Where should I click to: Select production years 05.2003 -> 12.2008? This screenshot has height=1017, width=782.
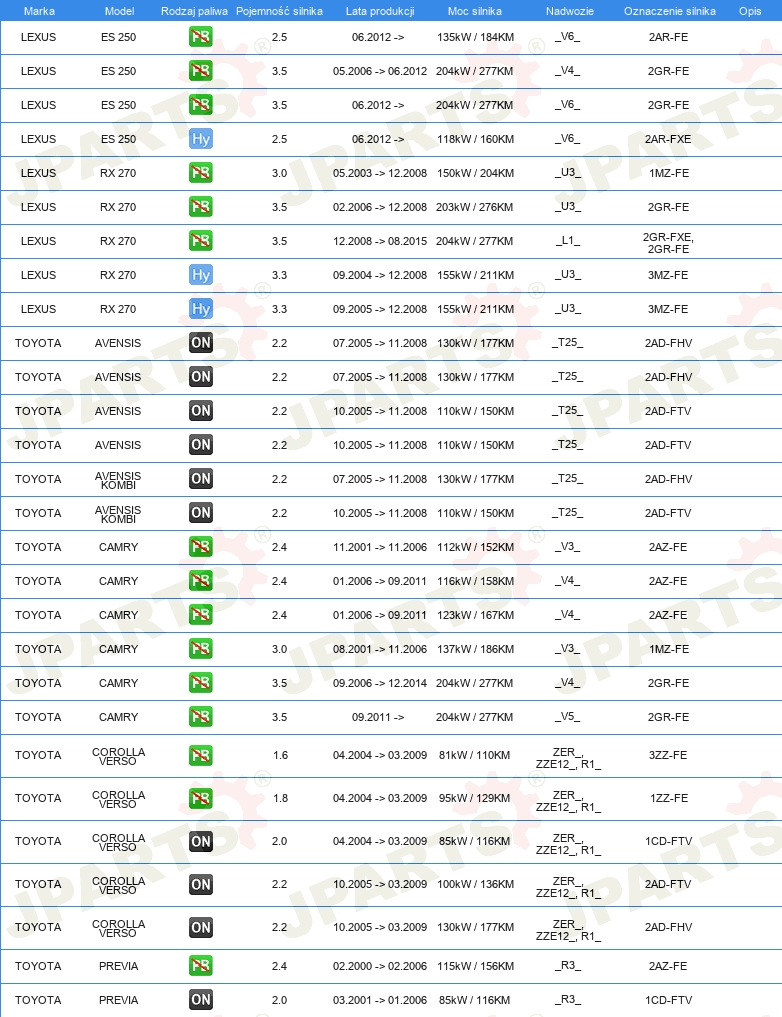click(x=380, y=173)
